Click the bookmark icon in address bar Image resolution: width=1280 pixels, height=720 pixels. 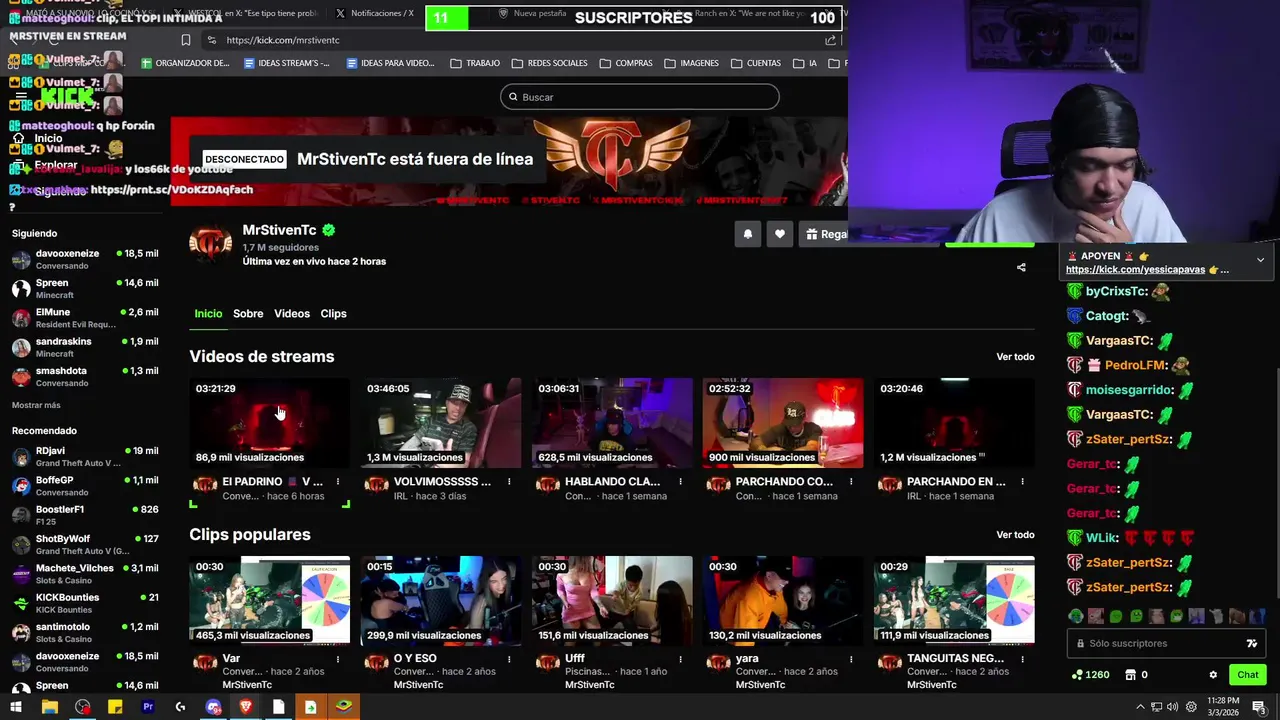coord(186,40)
